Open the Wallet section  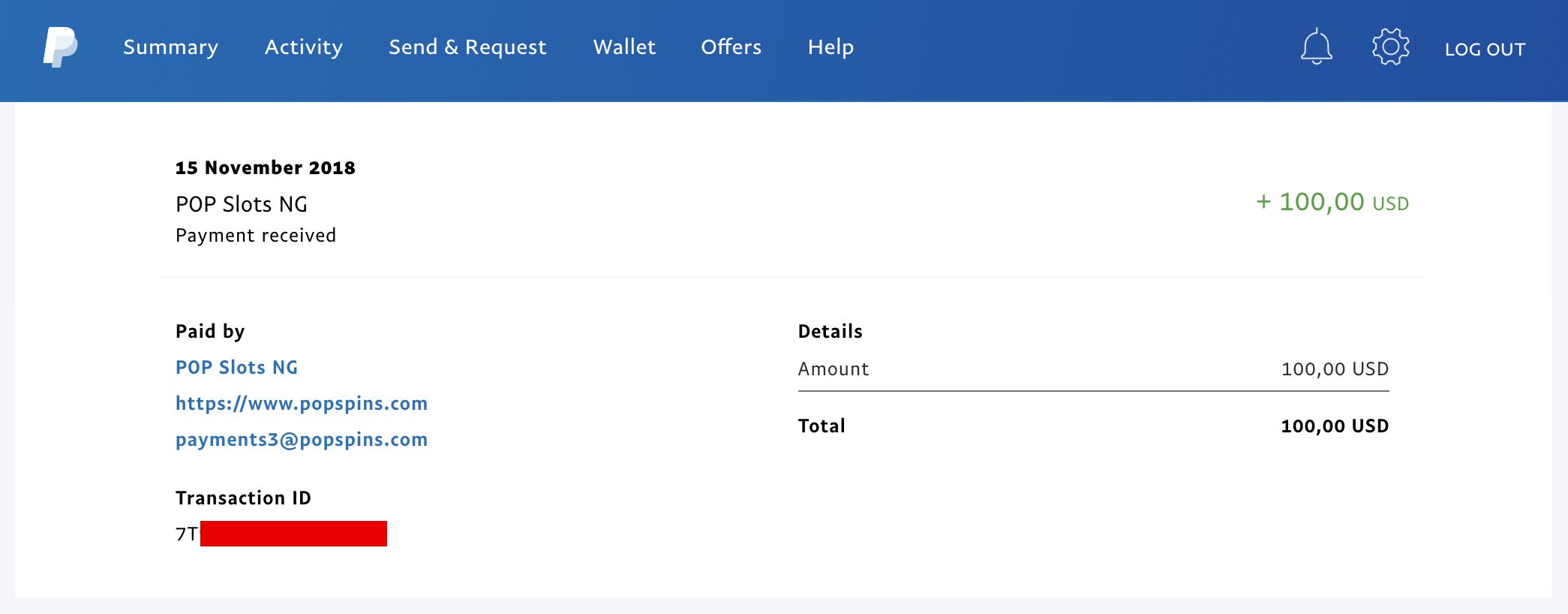(624, 47)
